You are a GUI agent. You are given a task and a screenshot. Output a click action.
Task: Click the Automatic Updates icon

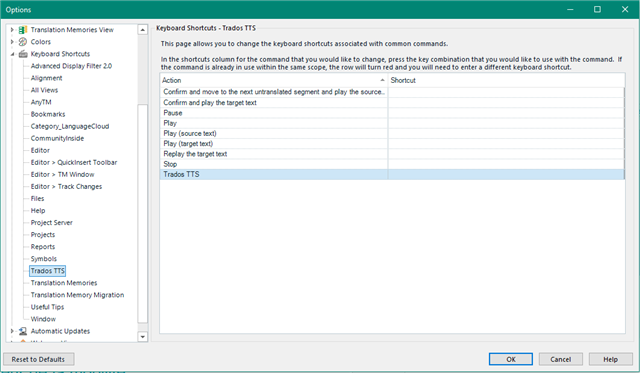tap(23, 331)
